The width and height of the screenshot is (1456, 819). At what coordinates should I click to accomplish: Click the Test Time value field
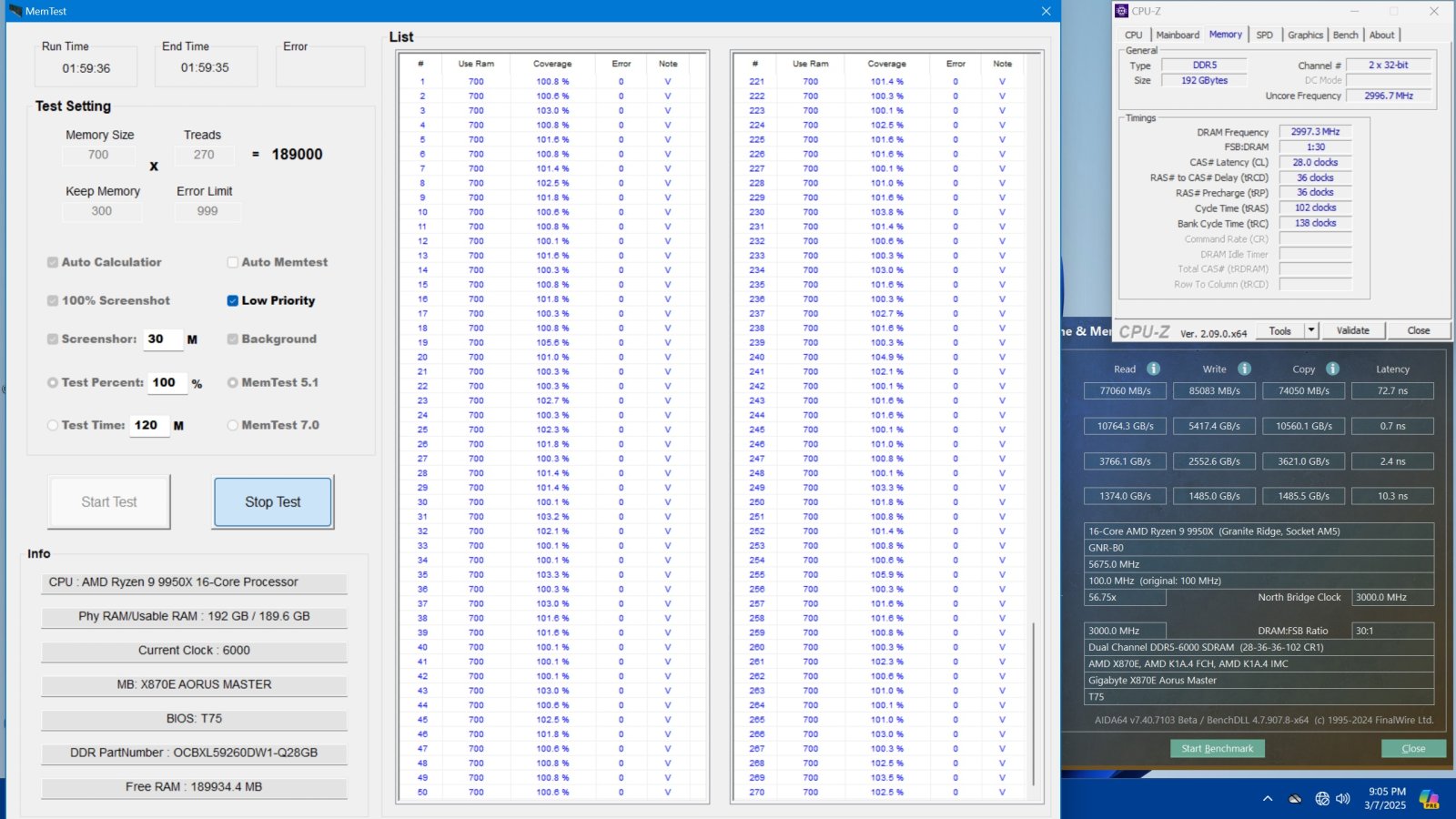[x=150, y=425]
